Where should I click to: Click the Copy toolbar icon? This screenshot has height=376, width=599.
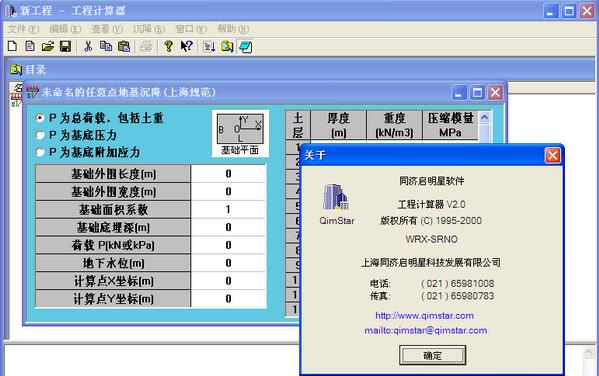(x=106, y=46)
